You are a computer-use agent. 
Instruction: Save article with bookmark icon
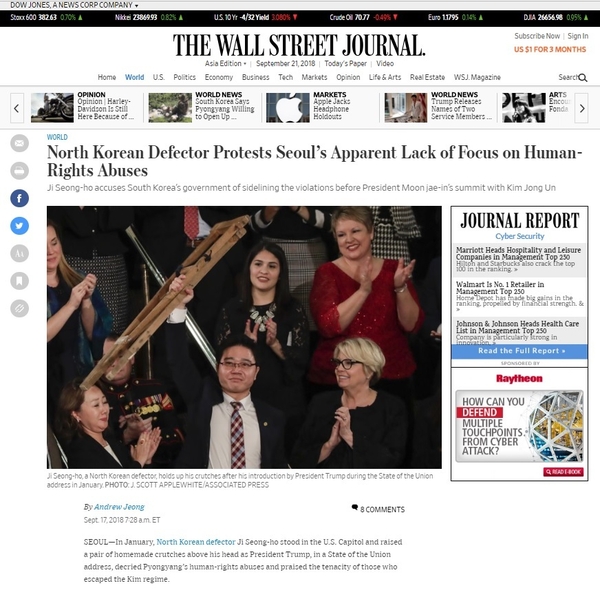tap(20, 281)
